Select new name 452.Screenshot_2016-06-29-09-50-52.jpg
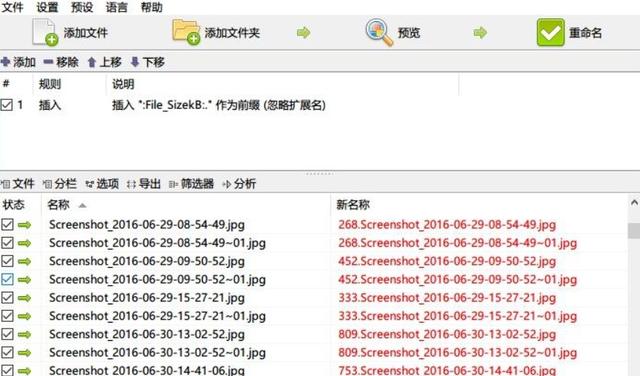 447,261
